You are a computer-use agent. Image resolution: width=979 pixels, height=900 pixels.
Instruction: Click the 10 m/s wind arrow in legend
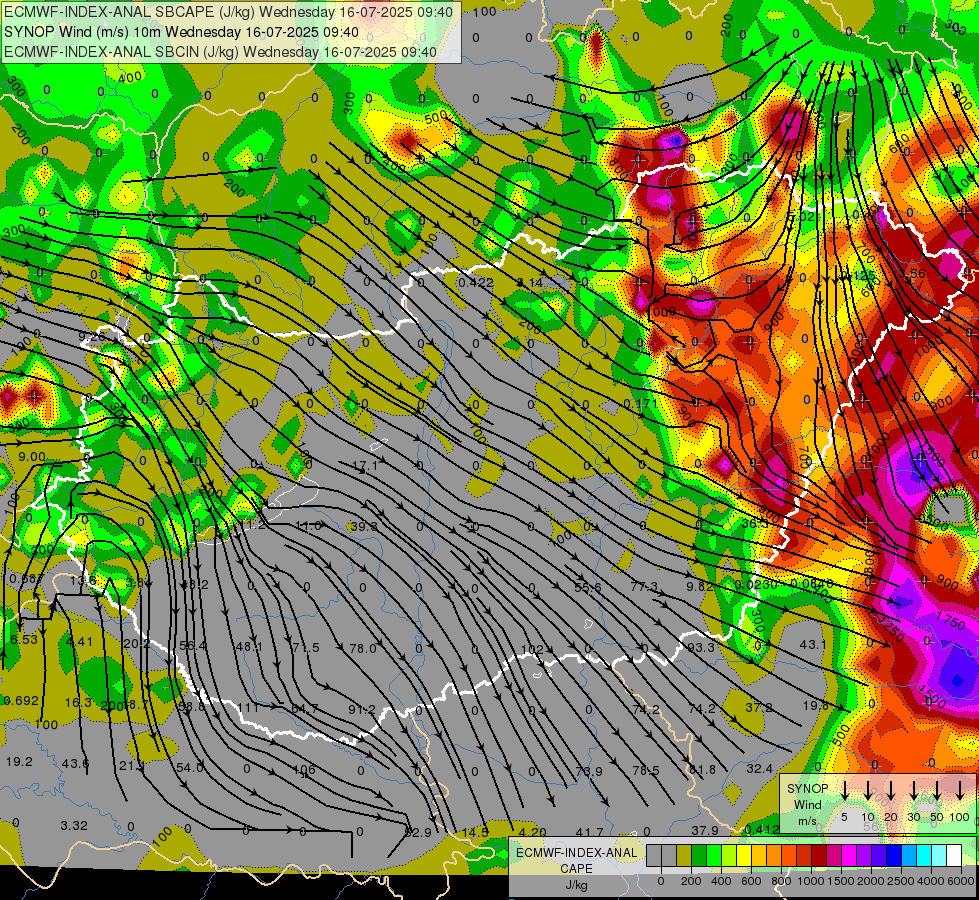(868, 791)
